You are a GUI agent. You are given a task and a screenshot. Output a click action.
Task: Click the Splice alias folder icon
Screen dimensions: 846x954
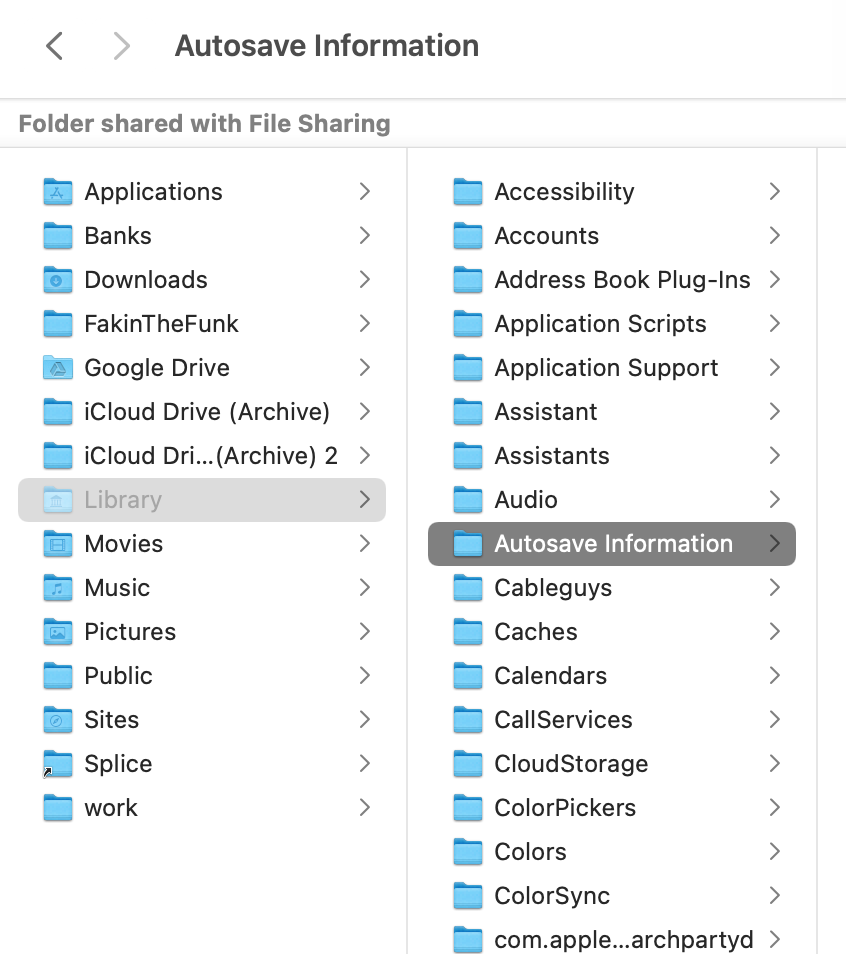click(58, 764)
